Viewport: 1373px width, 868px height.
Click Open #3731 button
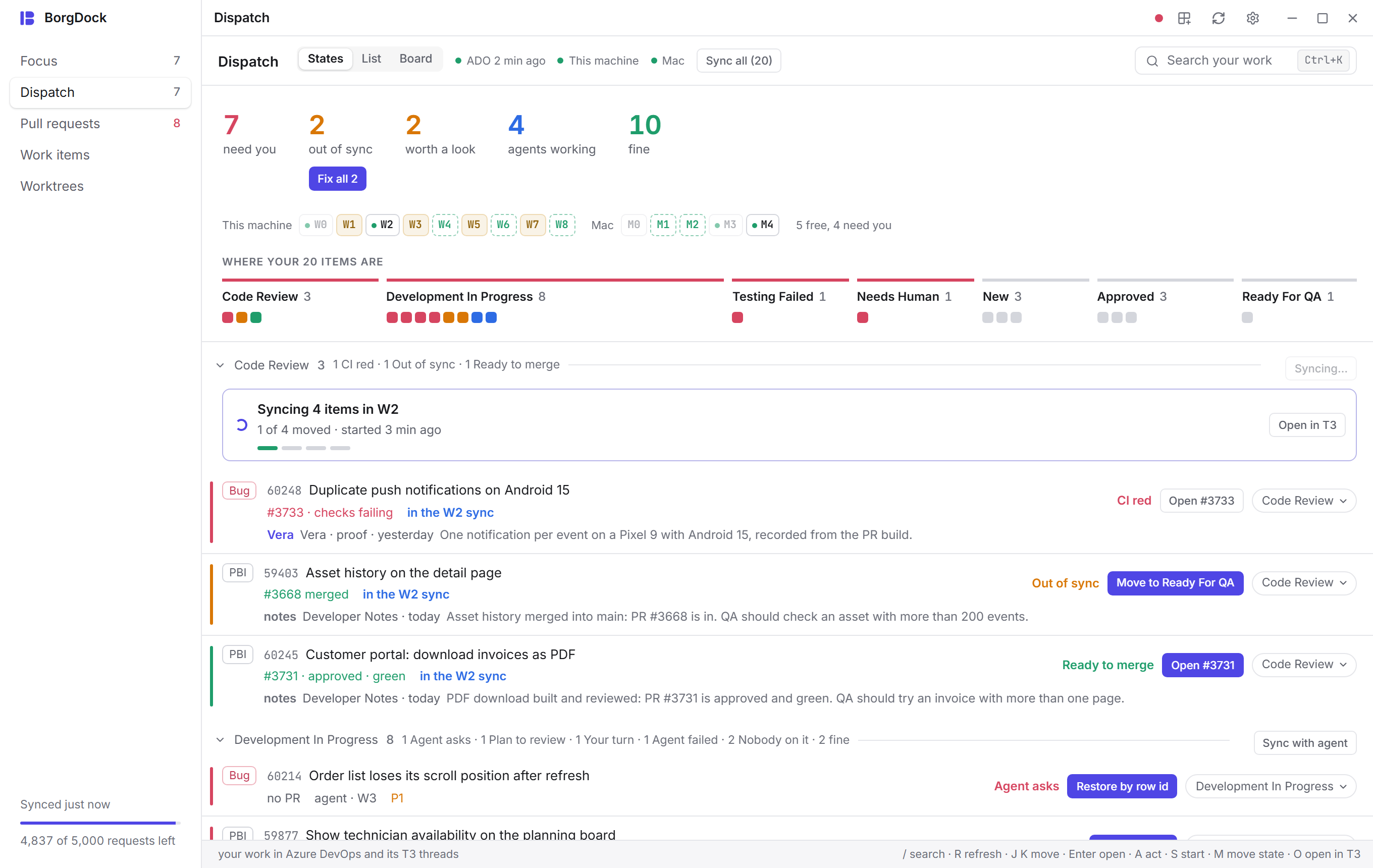pyautogui.click(x=1202, y=665)
